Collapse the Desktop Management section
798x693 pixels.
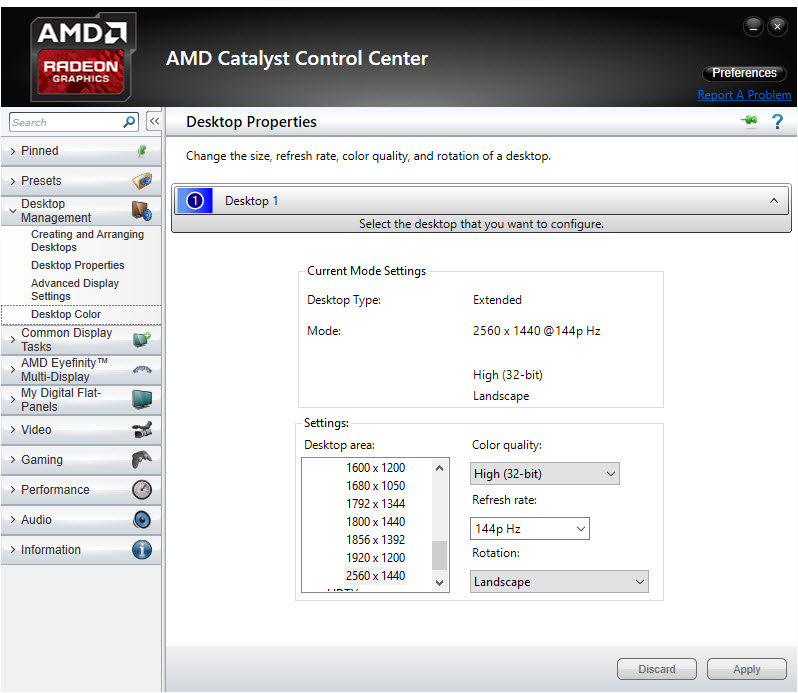point(13,211)
